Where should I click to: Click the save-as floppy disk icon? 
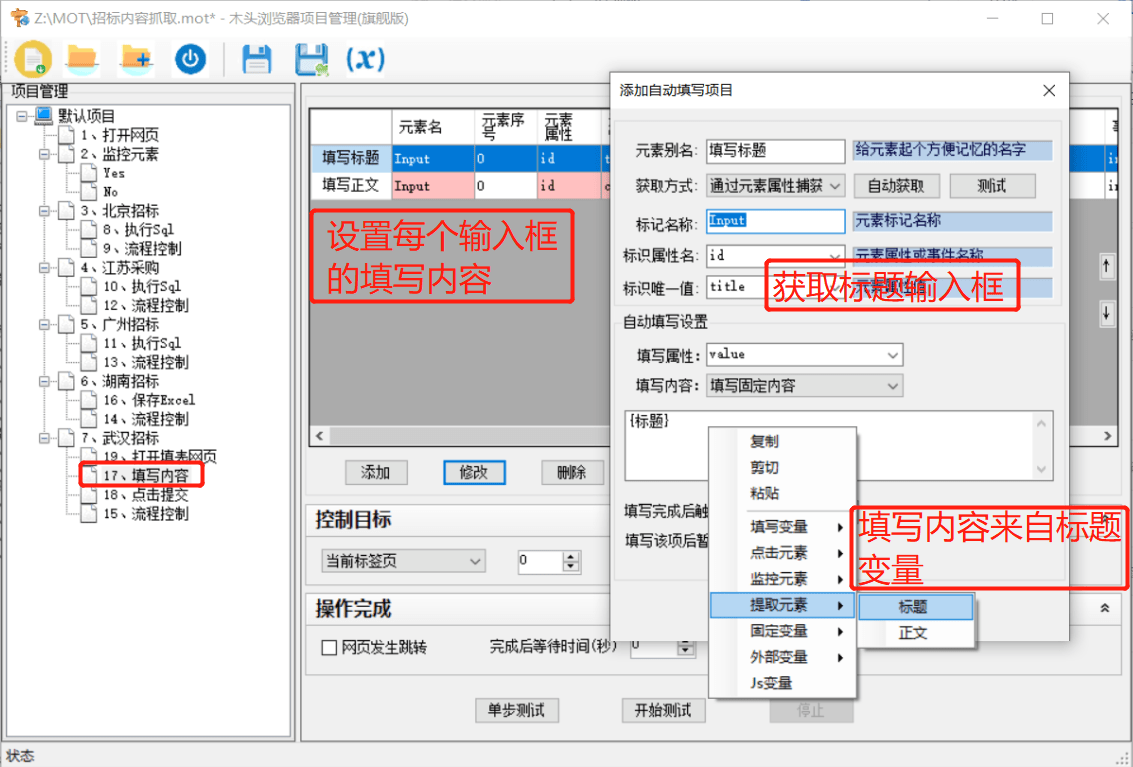tap(311, 59)
